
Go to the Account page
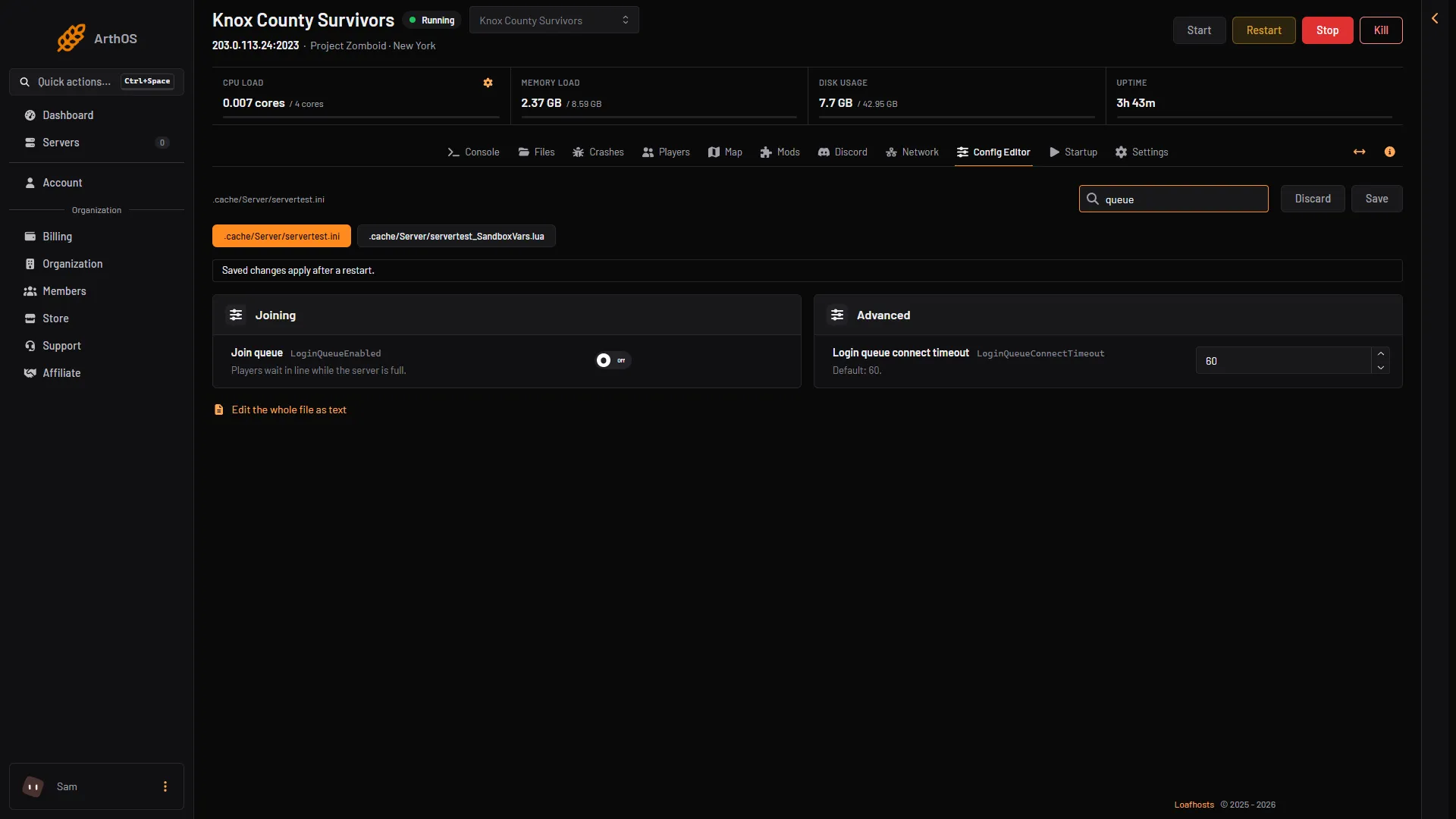point(96,183)
